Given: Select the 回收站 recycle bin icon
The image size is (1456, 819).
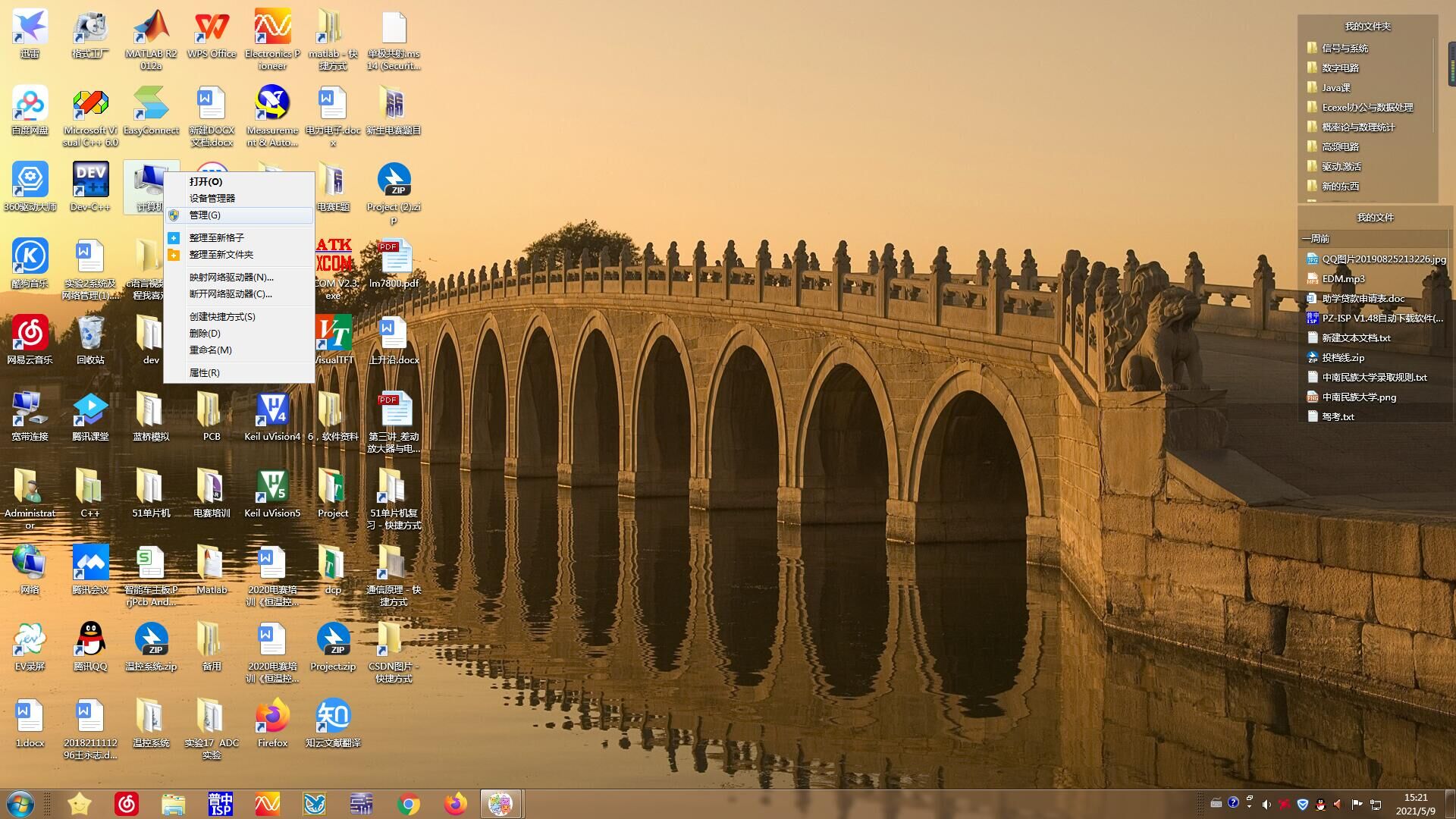Looking at the screenshot, I should pyautogui.click(x=90, y=340).
